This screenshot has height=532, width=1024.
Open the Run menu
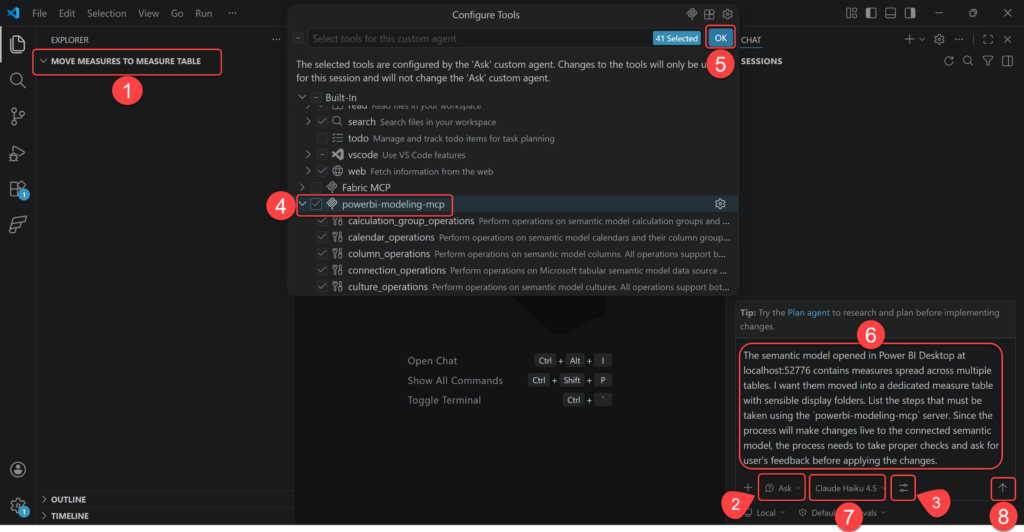pyautogui.click(x=204, y=13)
